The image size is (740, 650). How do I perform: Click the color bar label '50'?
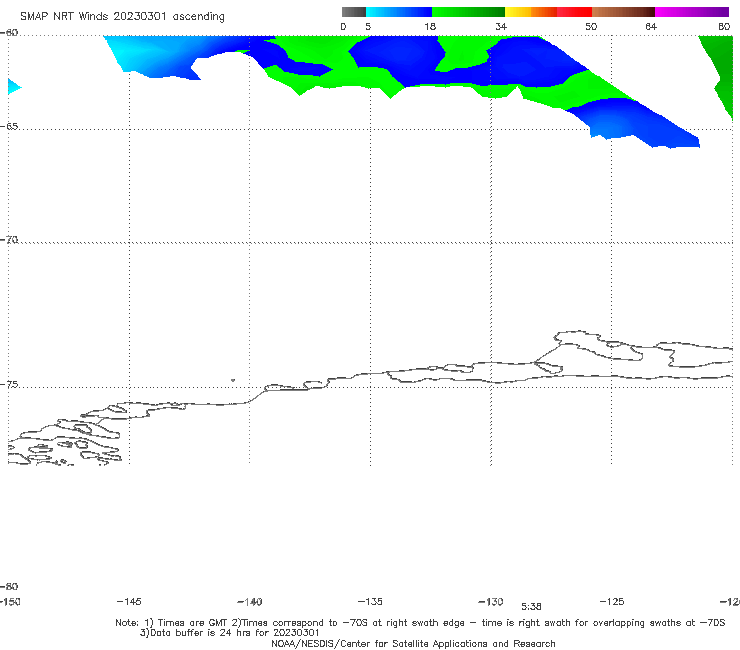591,26
